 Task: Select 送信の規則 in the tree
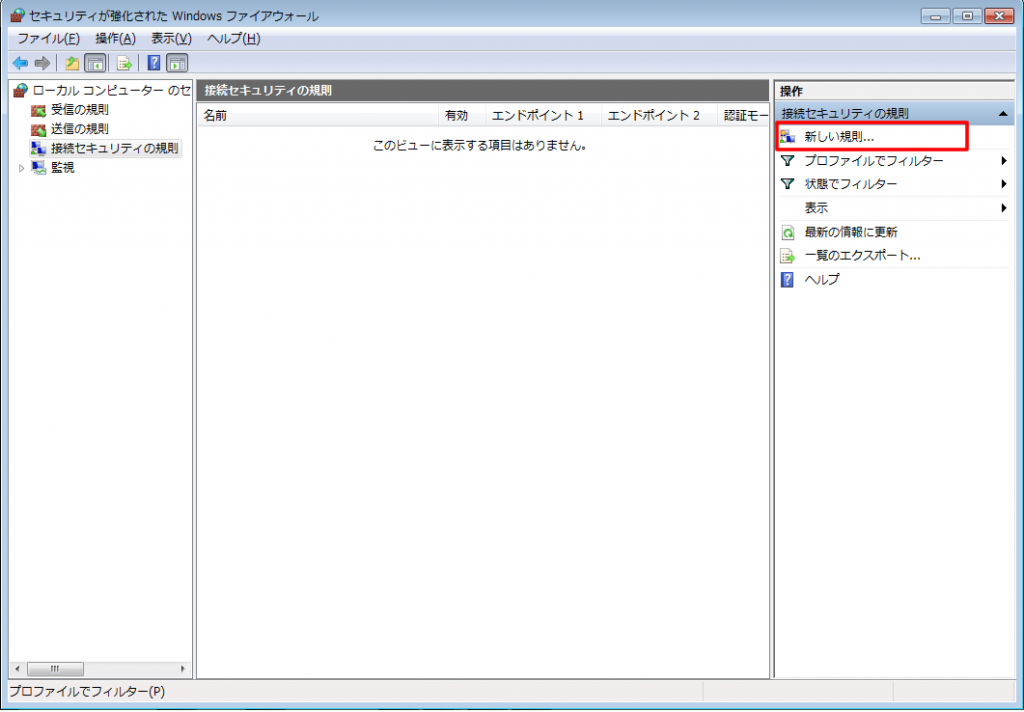click(71, 129)
